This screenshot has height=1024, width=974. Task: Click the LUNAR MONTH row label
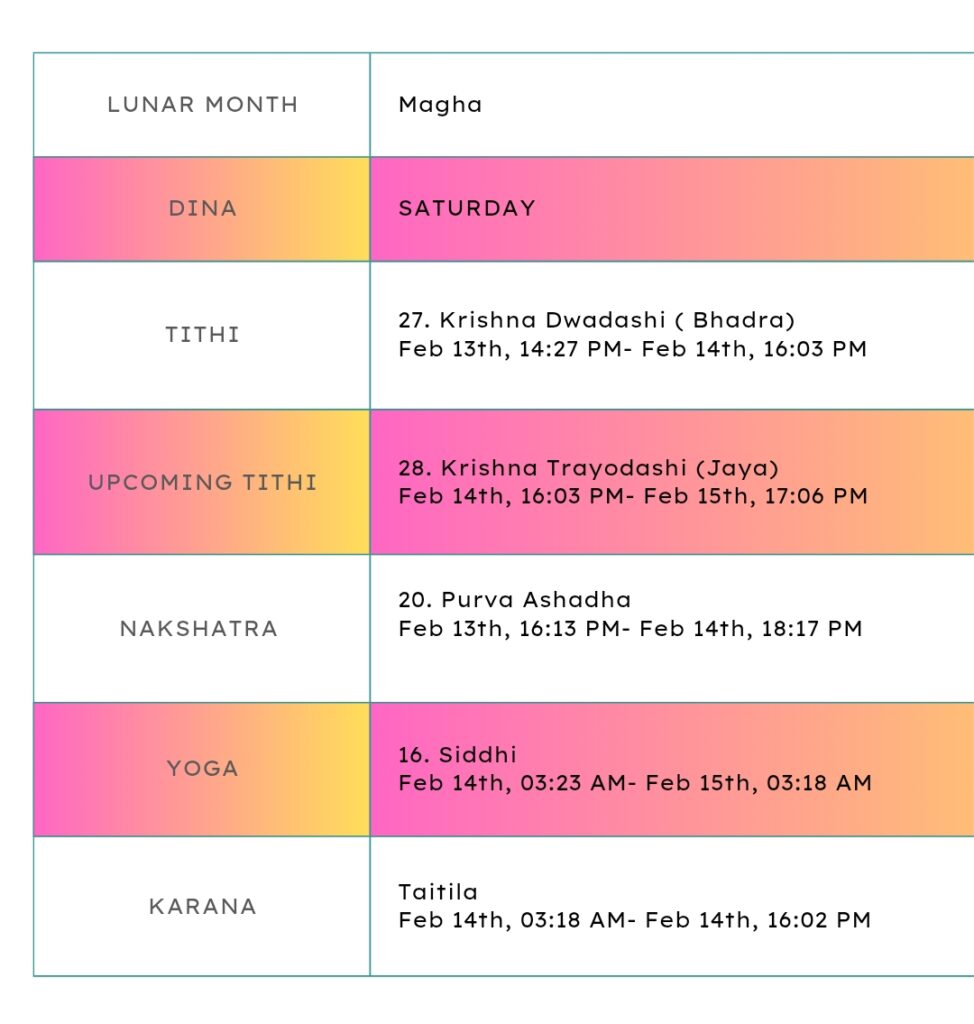tap(202, 104)
